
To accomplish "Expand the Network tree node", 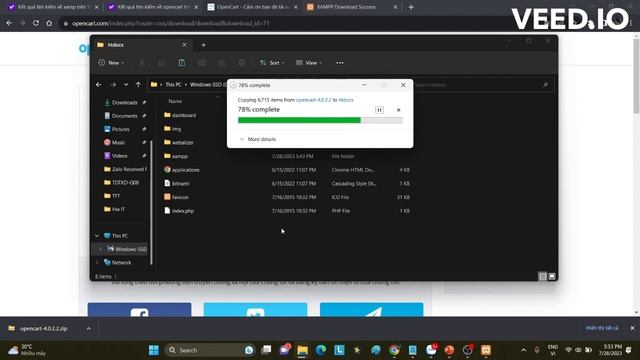I will coord(97,262).
